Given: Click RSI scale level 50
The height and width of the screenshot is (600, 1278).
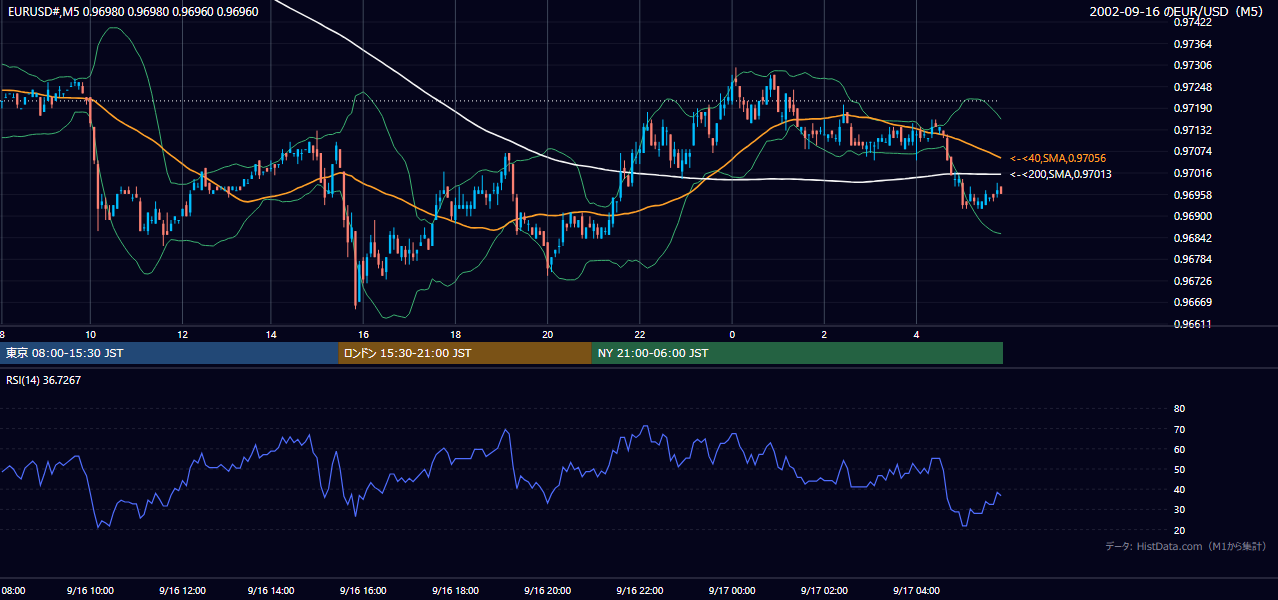Looking at the screenshot, I should point(1179,469).
